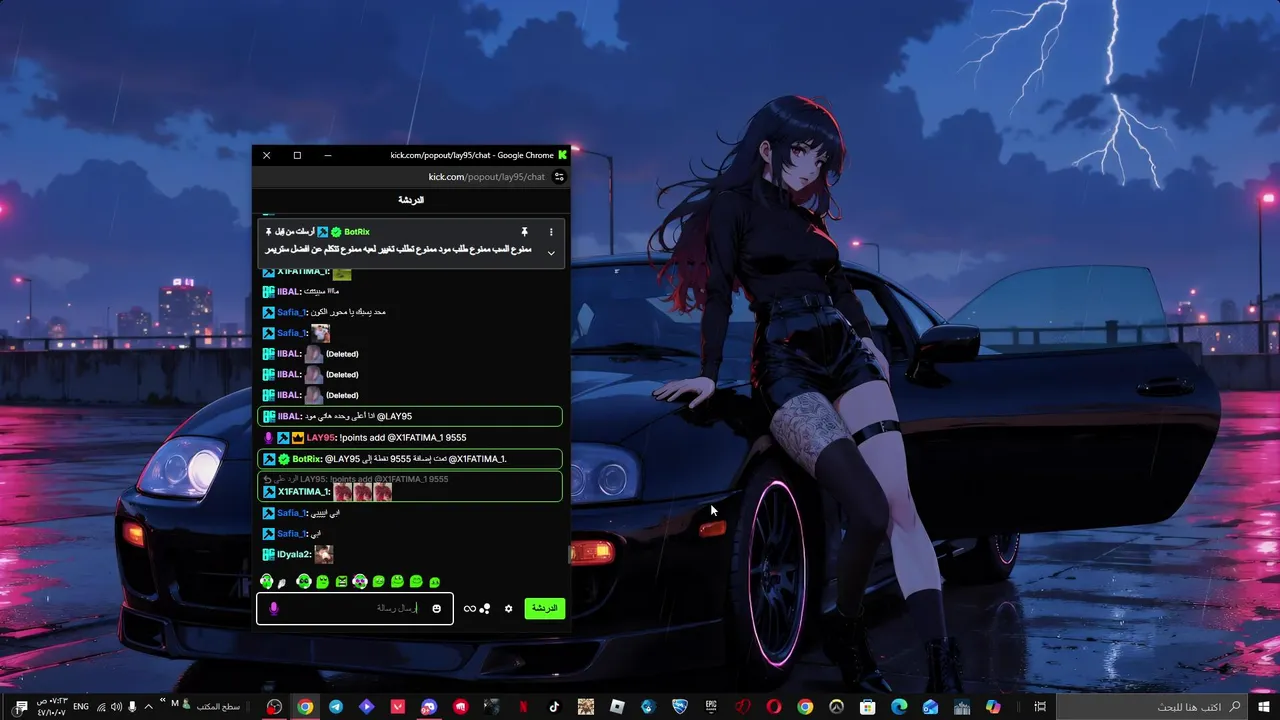Screen dimensions: 1280x720
Task: Click the image thumbnail in IDyala2's message
Action: pyautogui.click(x=323, y=554)
